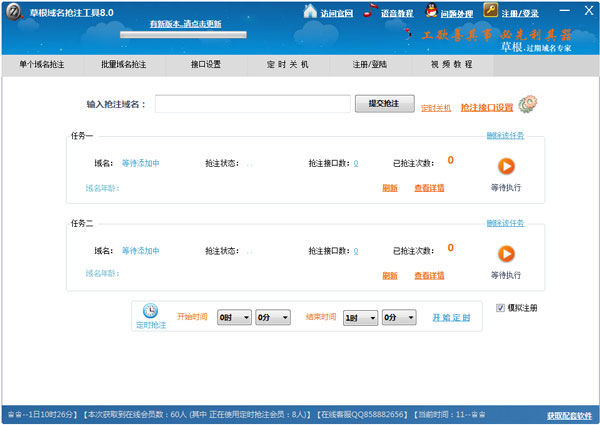This screenshot has height=425, width=600.
Task: Click the update progress bar under header
Action: tap(183, 35)
